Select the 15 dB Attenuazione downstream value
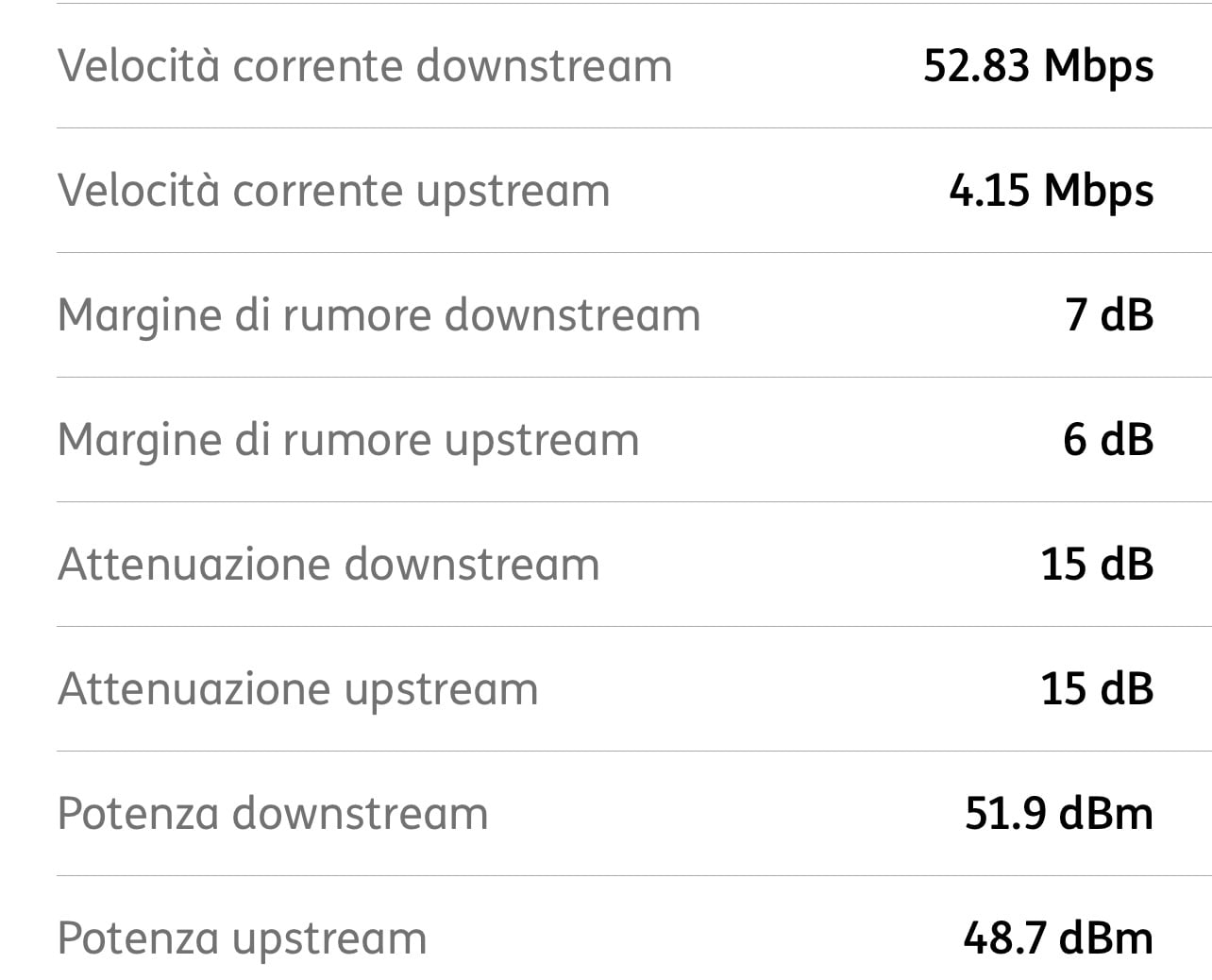The image size is (1212, 980). 1097,565
